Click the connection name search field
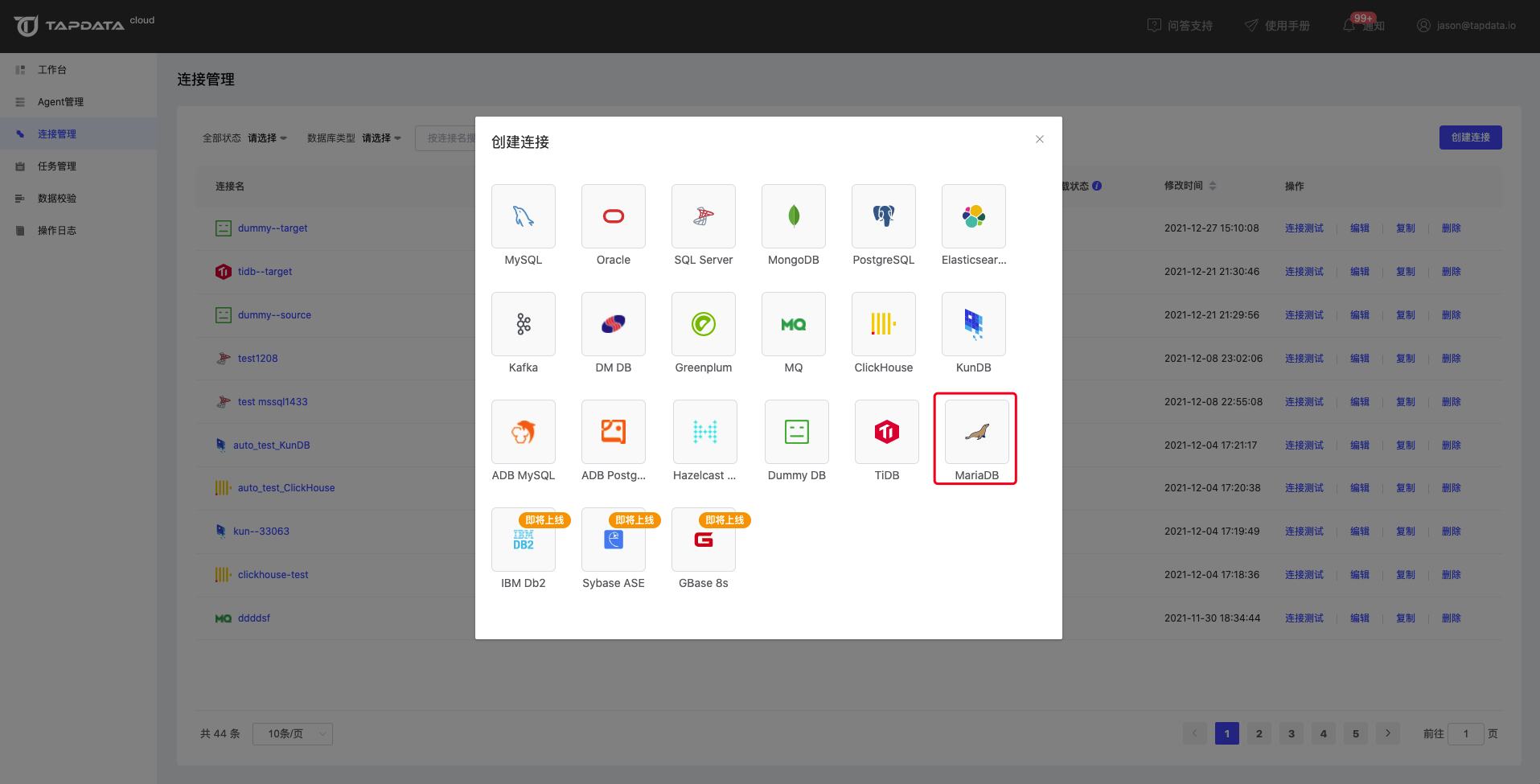The height and width of the screenshot is (784, 1540). pyautogui.click(x=446, y=138)
